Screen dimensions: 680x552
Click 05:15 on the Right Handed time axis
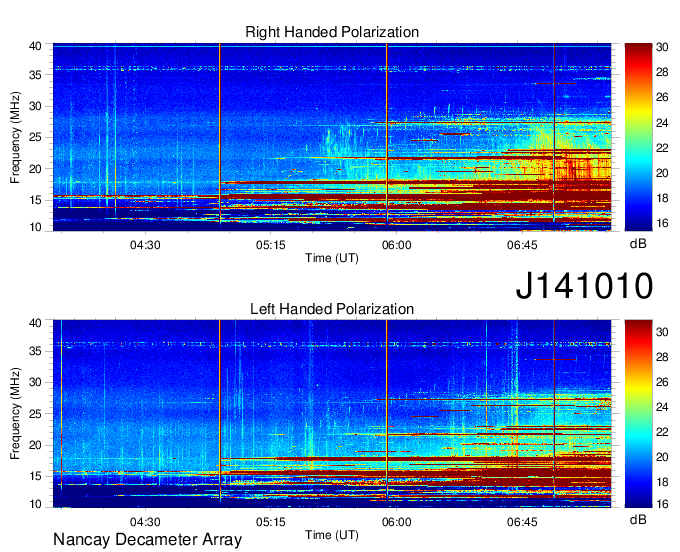(x=271, y=245)
